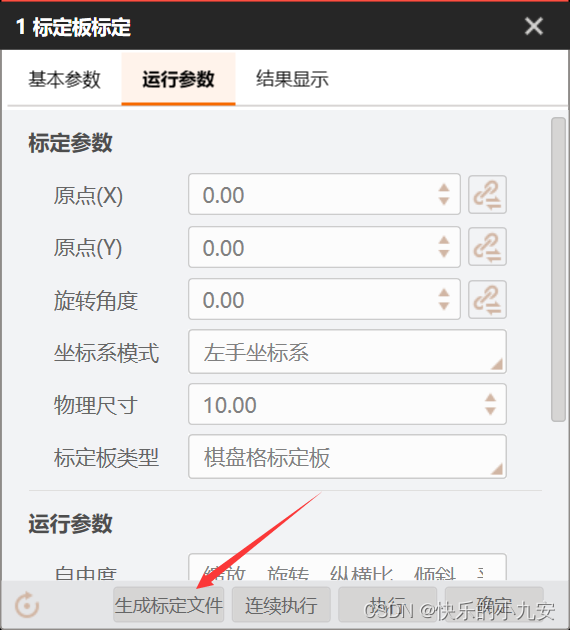Screen dimensions: 570x630
Task: Click the reset icon at bottom left
Action: pos(27,605)
